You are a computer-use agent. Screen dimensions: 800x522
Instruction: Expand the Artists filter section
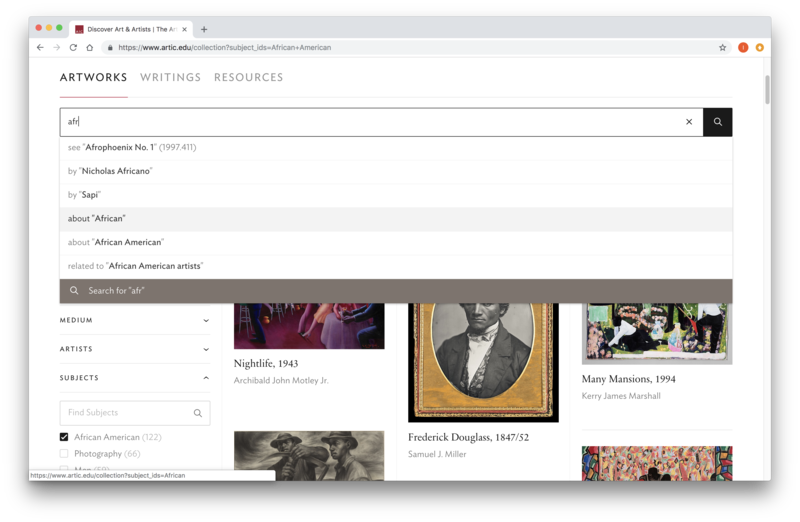pos(135,349)
